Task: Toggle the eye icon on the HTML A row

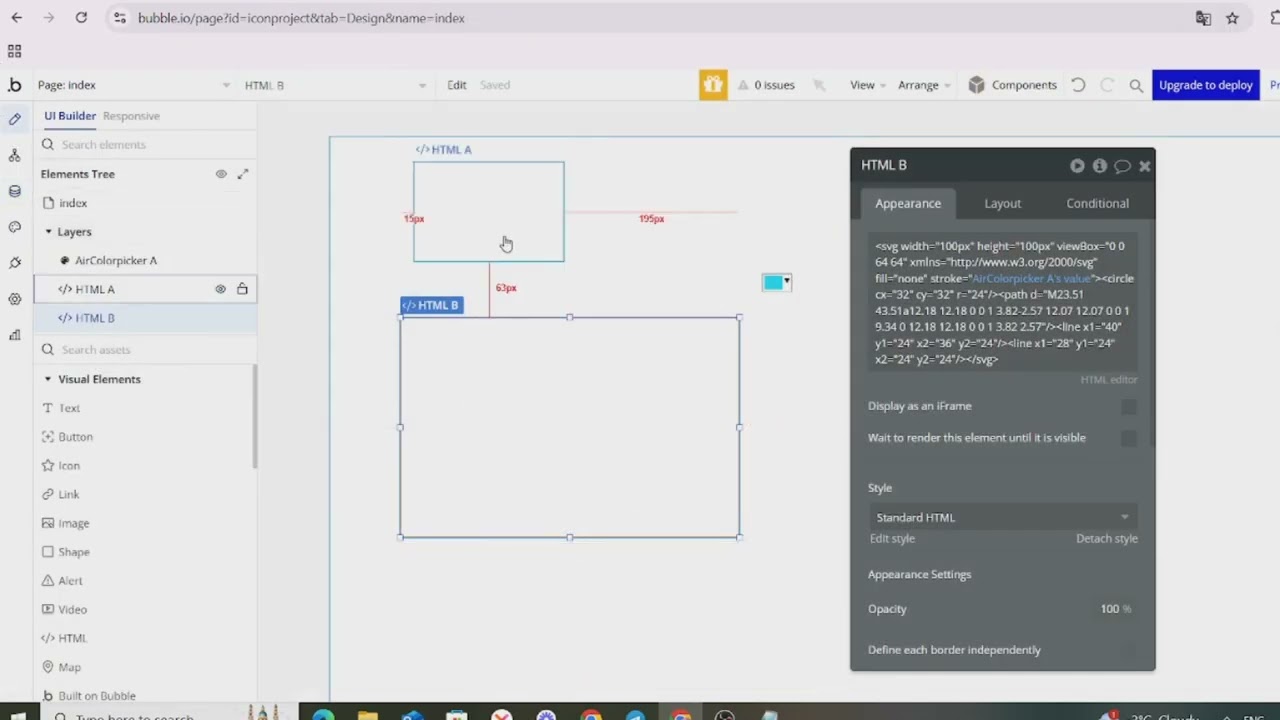Action: point(221,289)
